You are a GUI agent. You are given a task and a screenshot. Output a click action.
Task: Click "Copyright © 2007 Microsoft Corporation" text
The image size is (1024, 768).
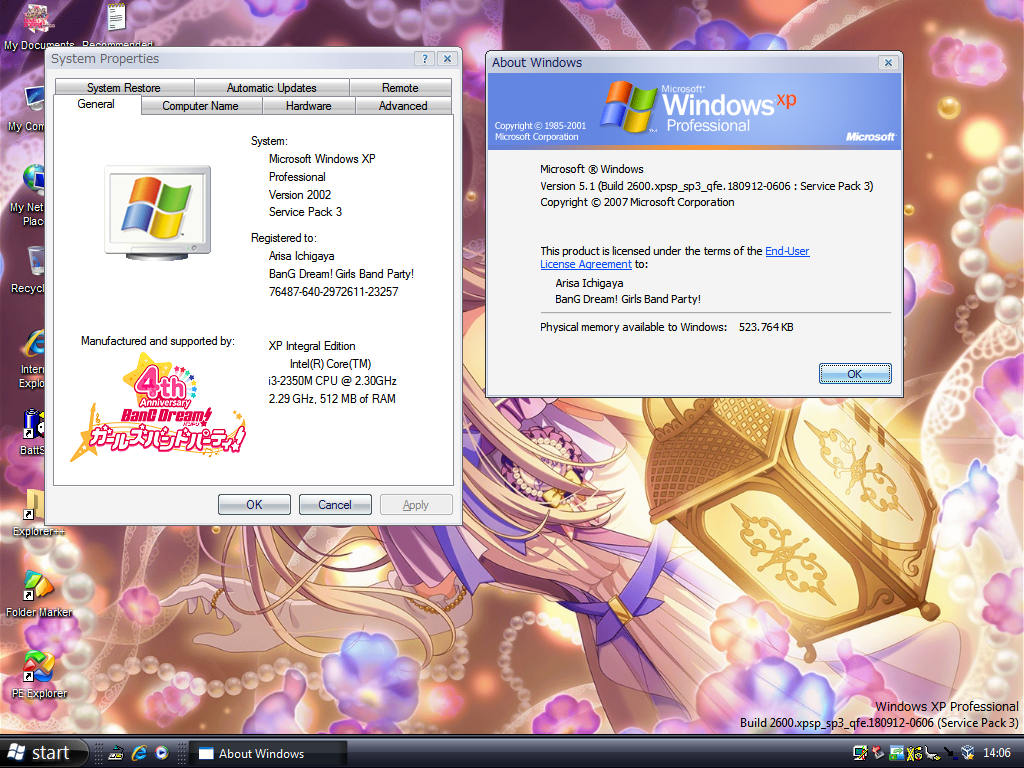[637, 202]
